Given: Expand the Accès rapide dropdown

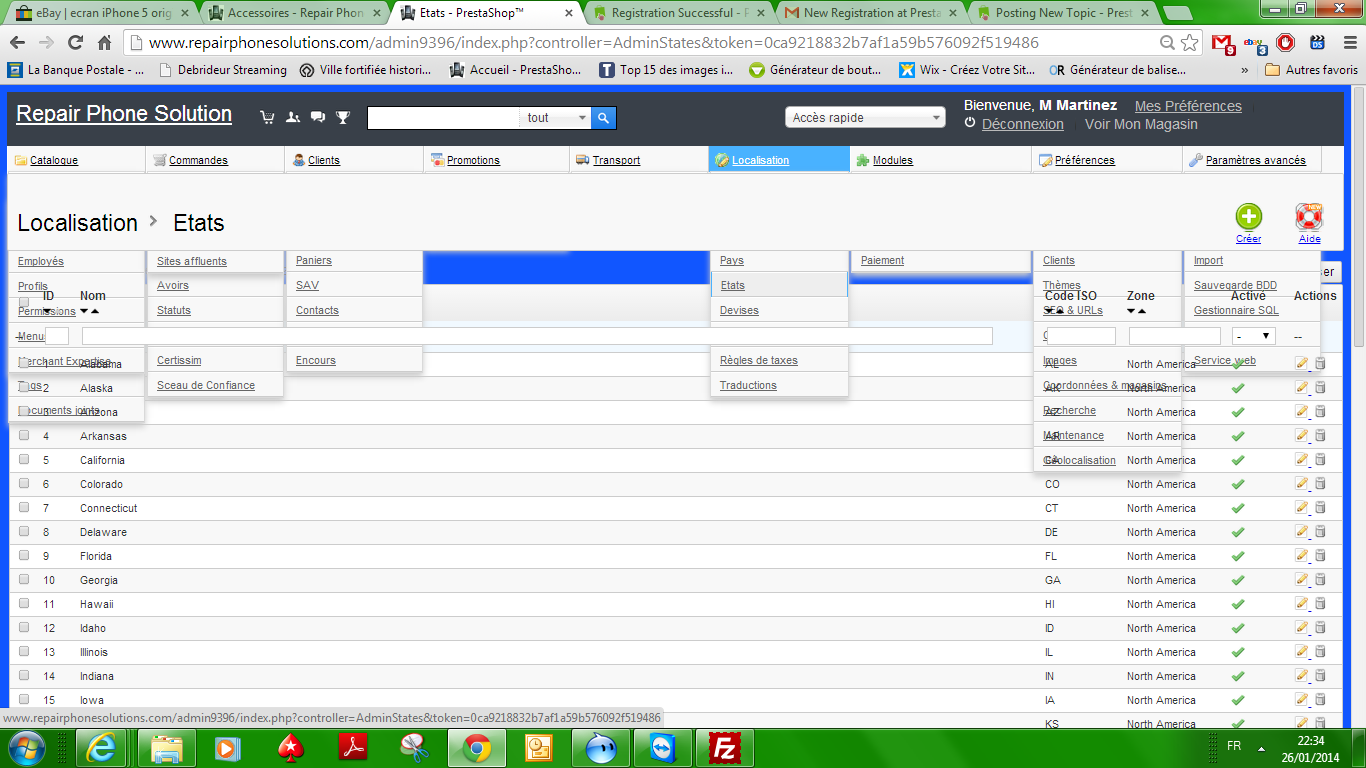Looking at the screenshot, I should (x=865, y=118).
